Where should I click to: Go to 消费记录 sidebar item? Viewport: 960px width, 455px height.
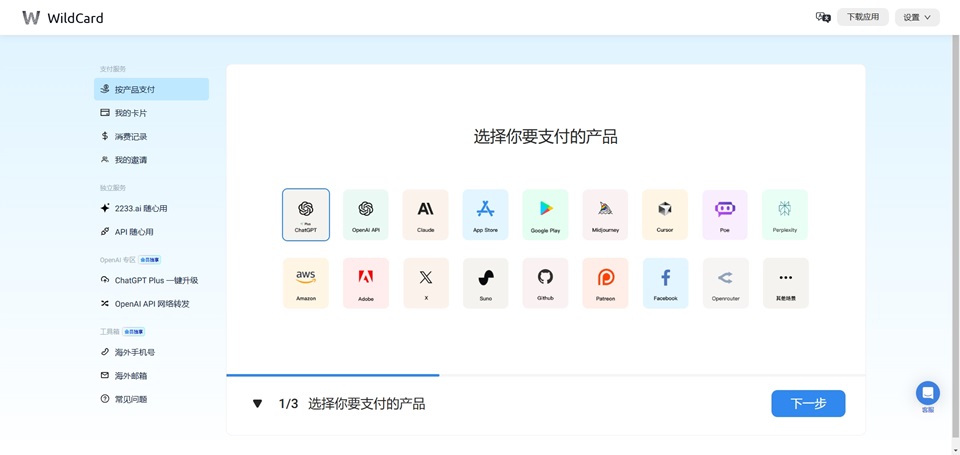click(130, 136)
